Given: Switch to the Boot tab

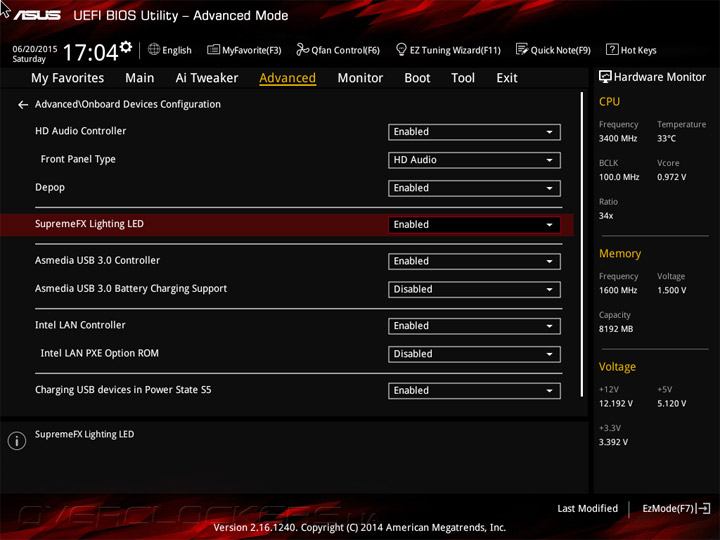Looking at the screenshot, I should (417, 78).
